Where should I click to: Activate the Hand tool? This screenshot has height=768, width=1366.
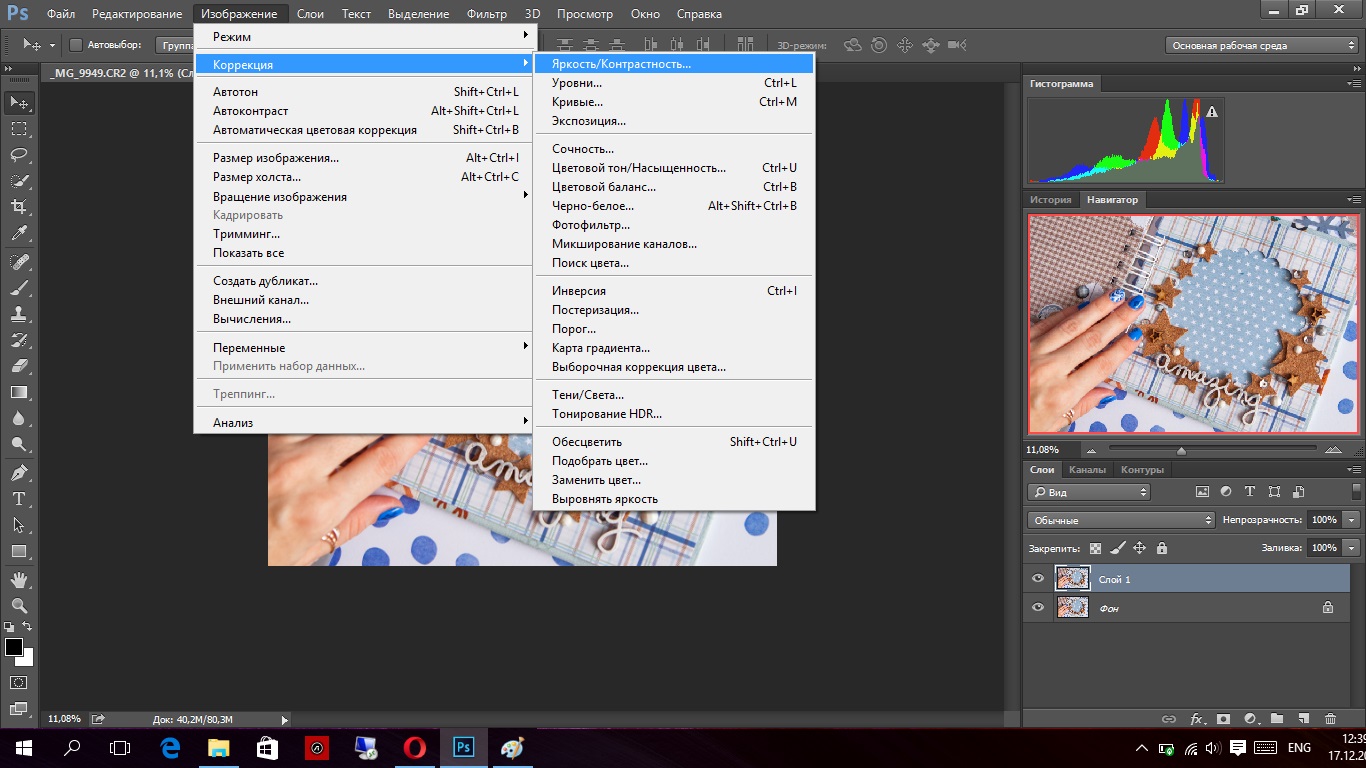click(18, 579)
